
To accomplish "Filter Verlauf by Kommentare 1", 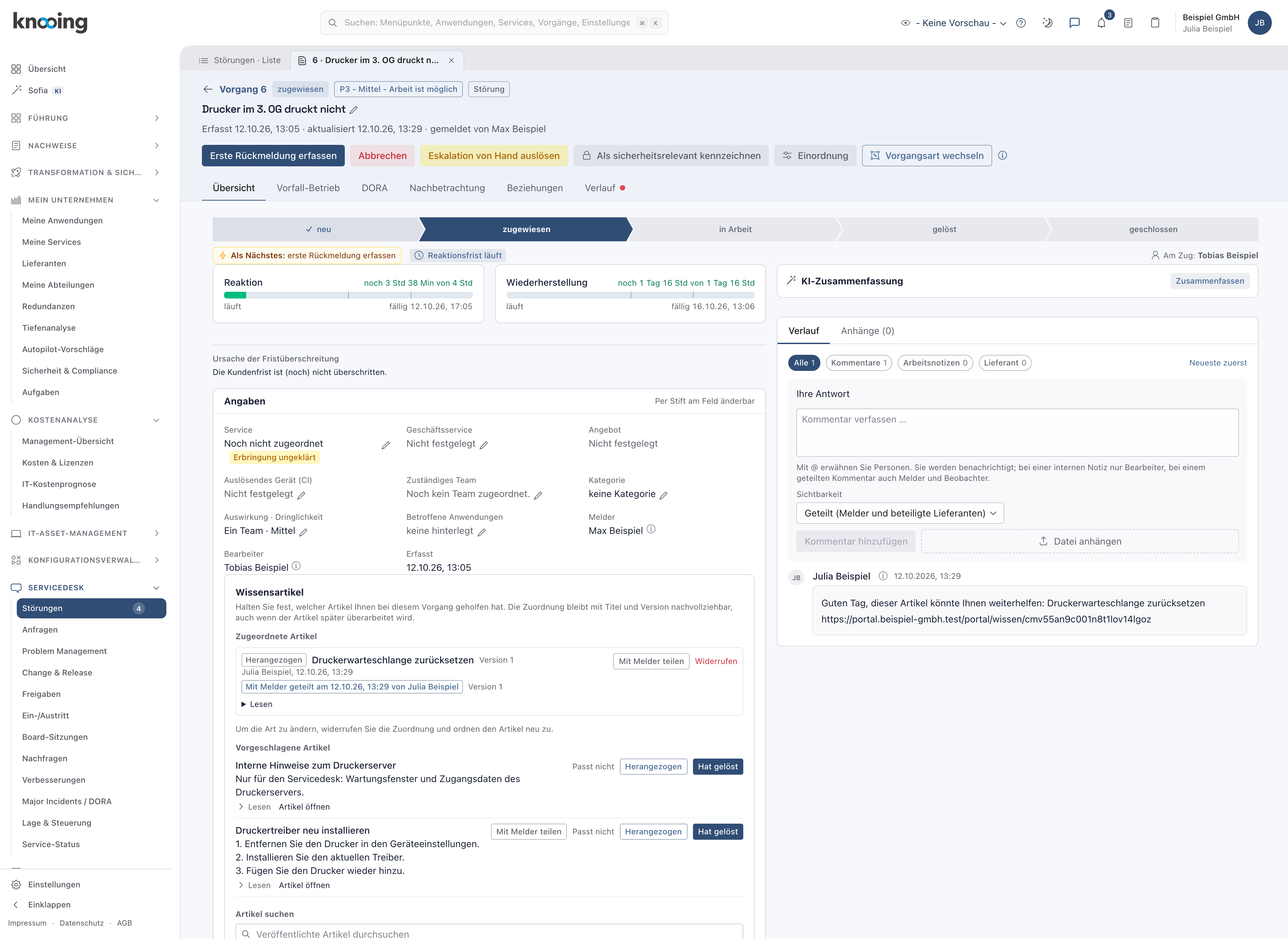I will click(858, 363).
